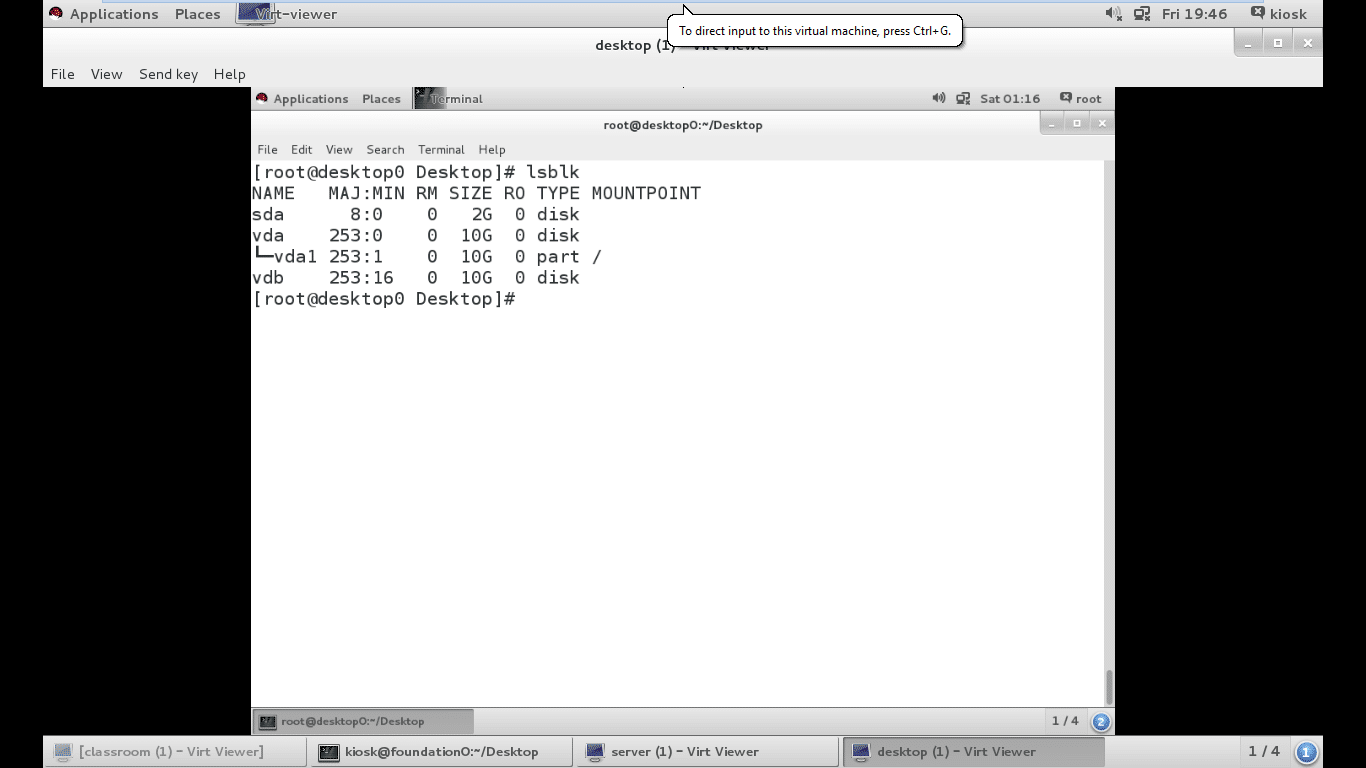Click the vda1 partition name
Screen dimensions: 1366x768
295,256
